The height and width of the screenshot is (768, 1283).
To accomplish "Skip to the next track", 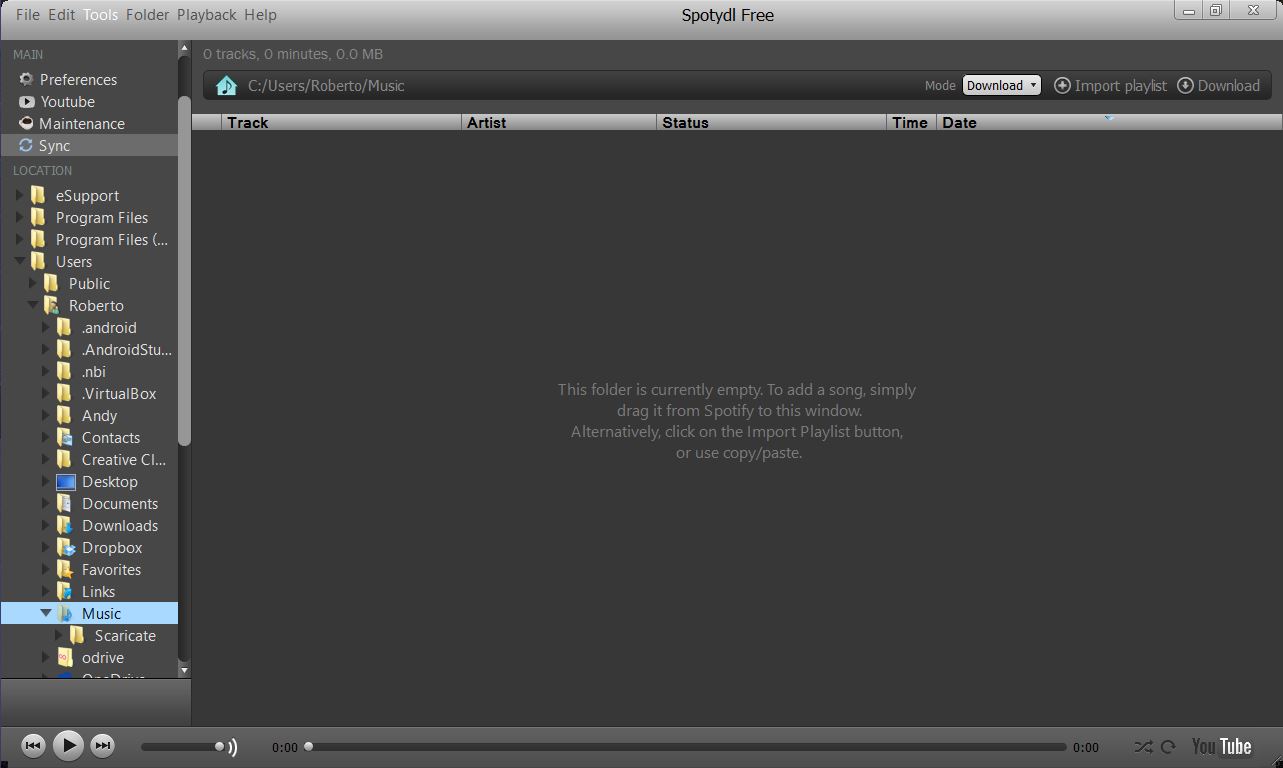I will [x=102, y=745].
